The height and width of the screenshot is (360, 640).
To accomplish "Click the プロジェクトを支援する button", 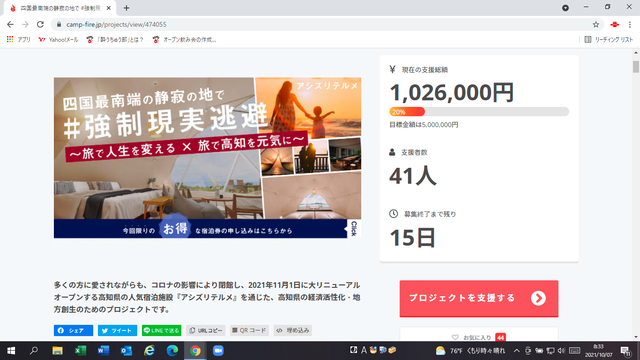I will (479, 298).
